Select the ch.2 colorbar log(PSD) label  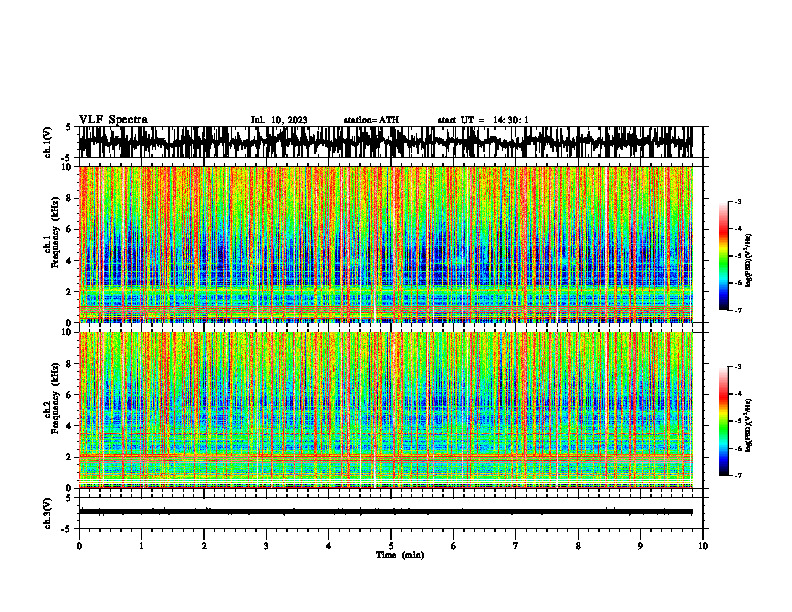[x=749, y=425]
